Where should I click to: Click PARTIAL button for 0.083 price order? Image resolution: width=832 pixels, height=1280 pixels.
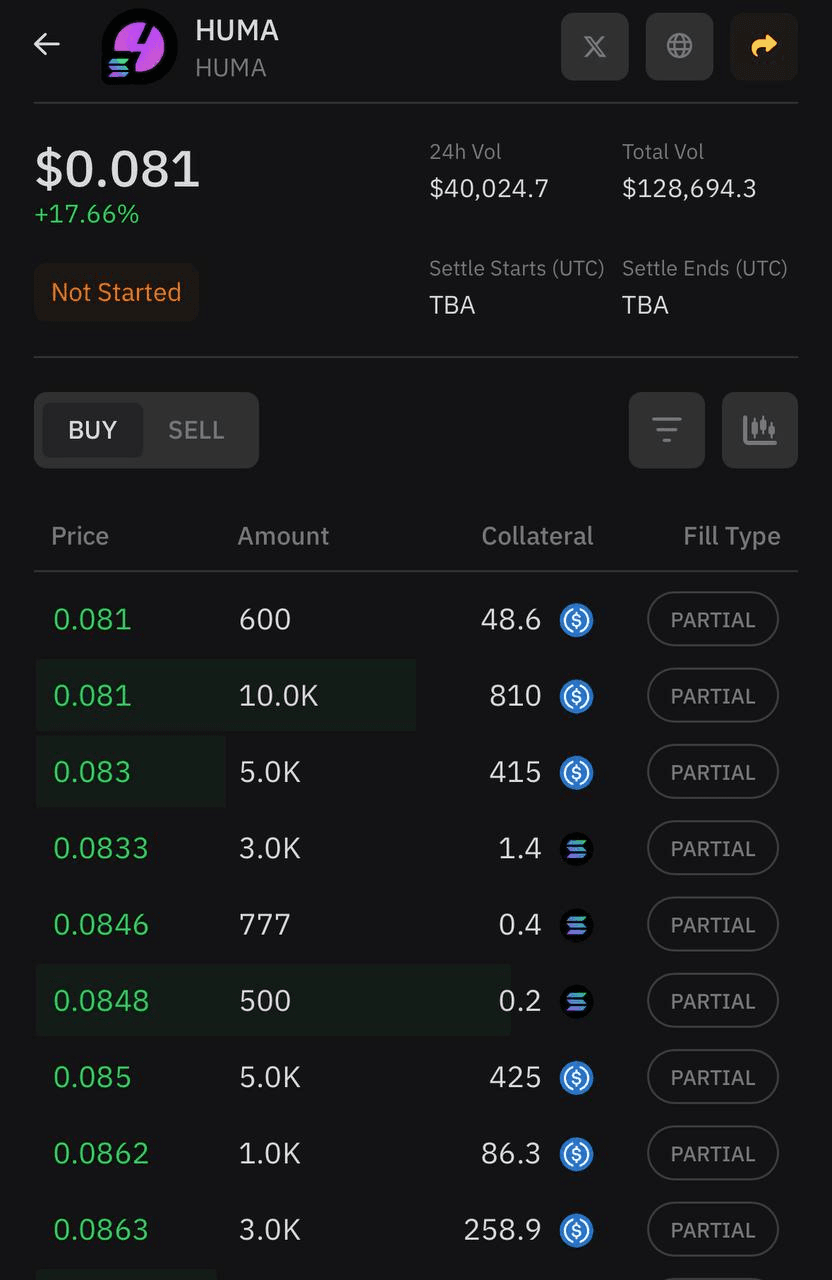(x=713, y=772)
